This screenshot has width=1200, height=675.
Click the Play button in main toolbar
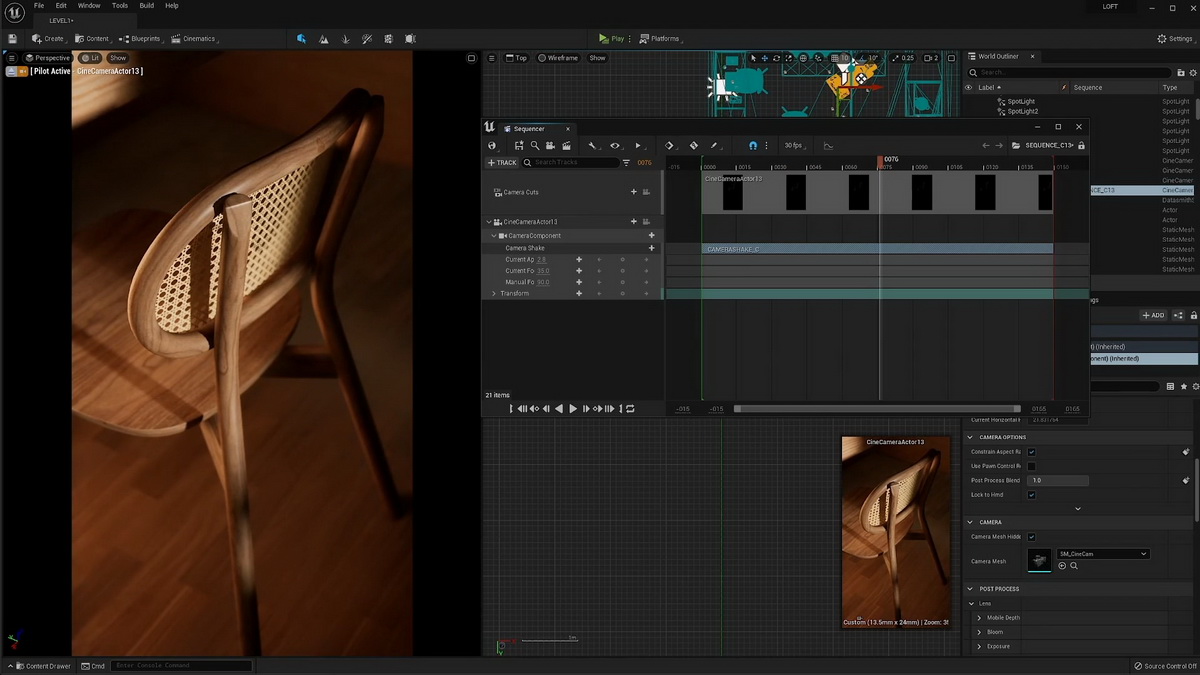[611, 39]
